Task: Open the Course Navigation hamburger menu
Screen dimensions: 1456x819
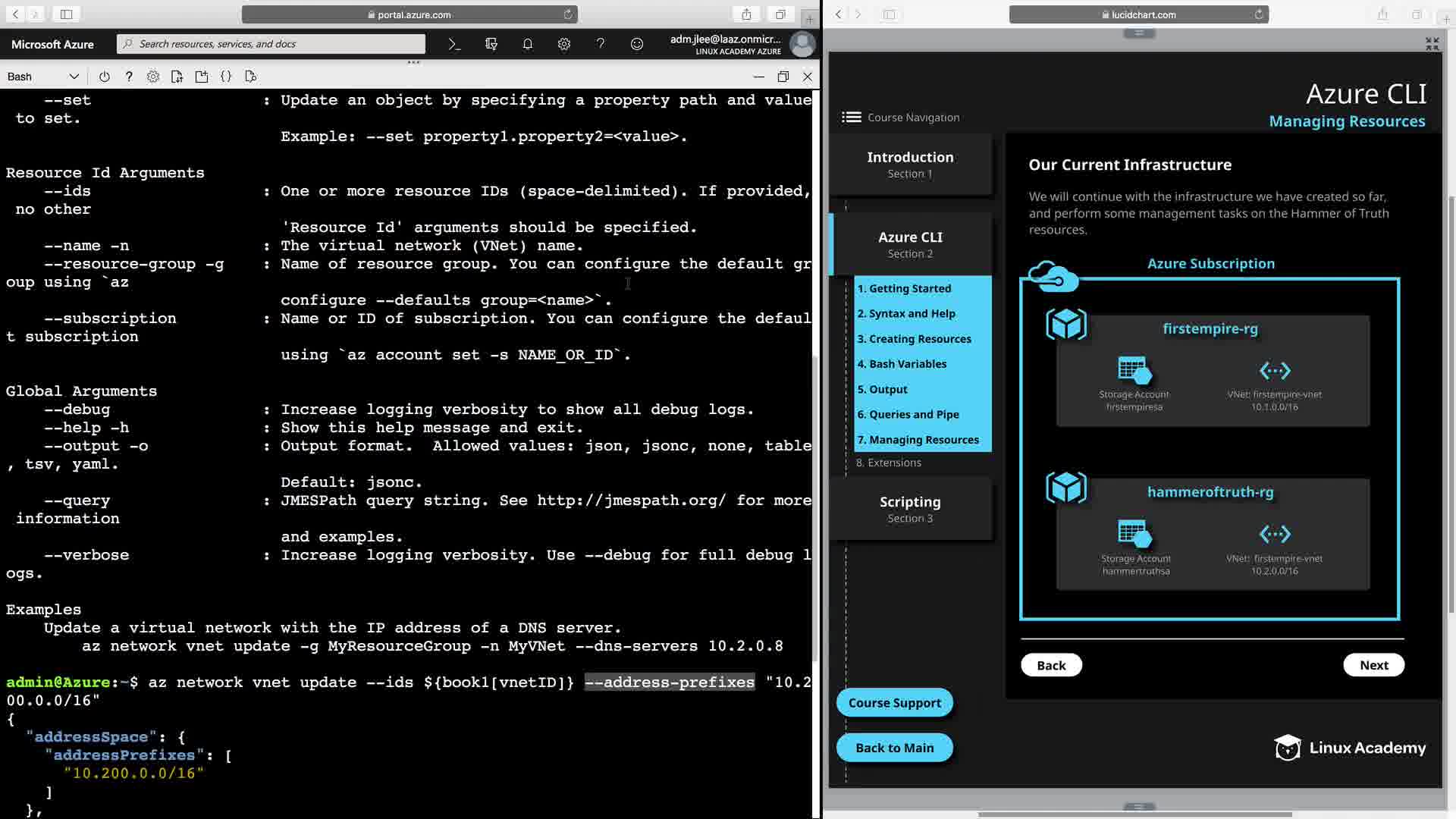Action: pyautogui.click(x=851, y=117)
